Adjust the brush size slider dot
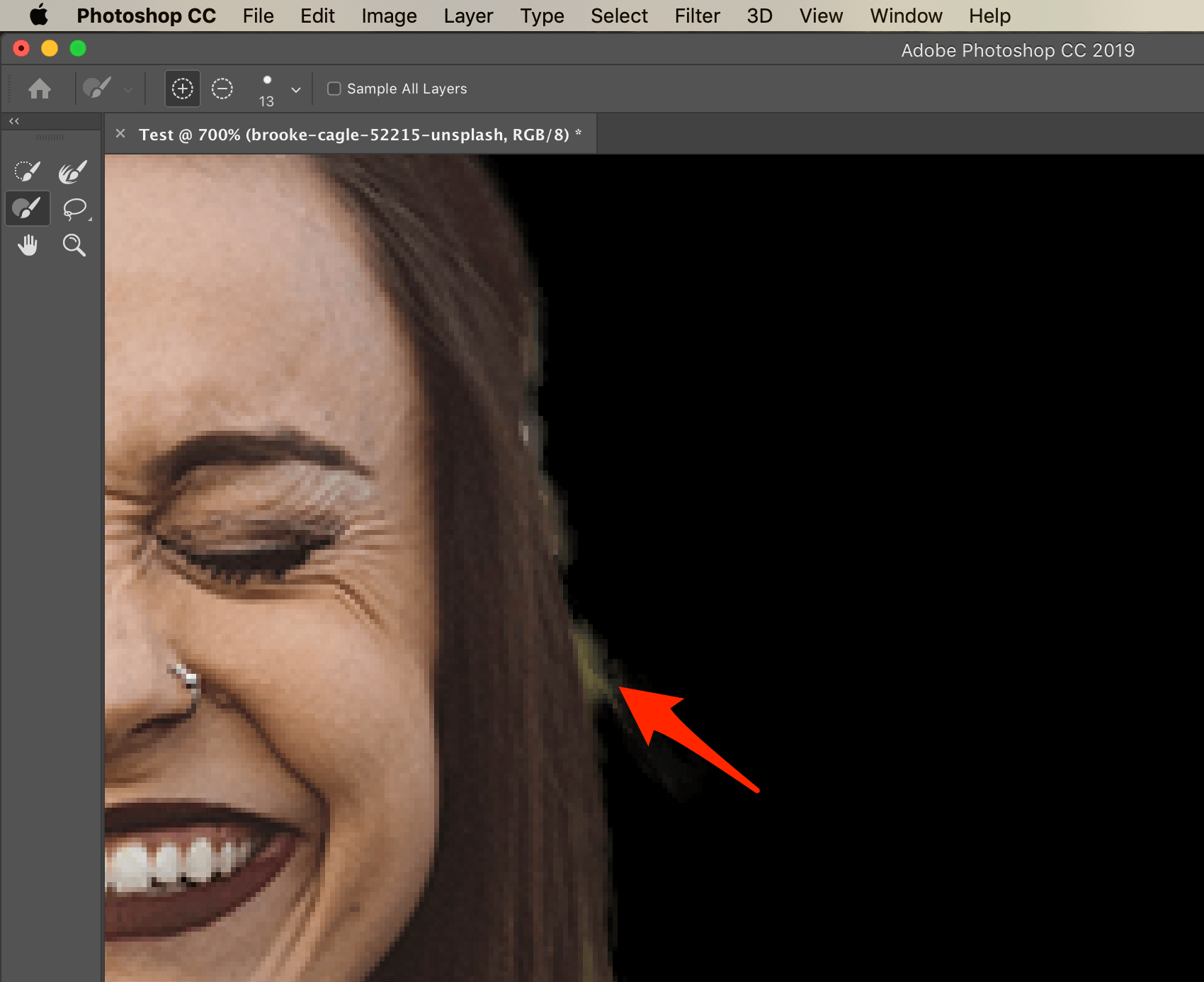 point(268,79)
